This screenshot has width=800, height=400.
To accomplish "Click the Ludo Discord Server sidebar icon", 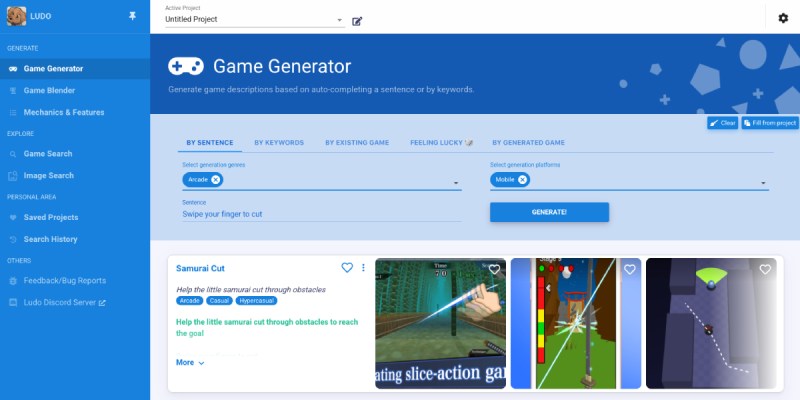I will [x=13, y=303].
